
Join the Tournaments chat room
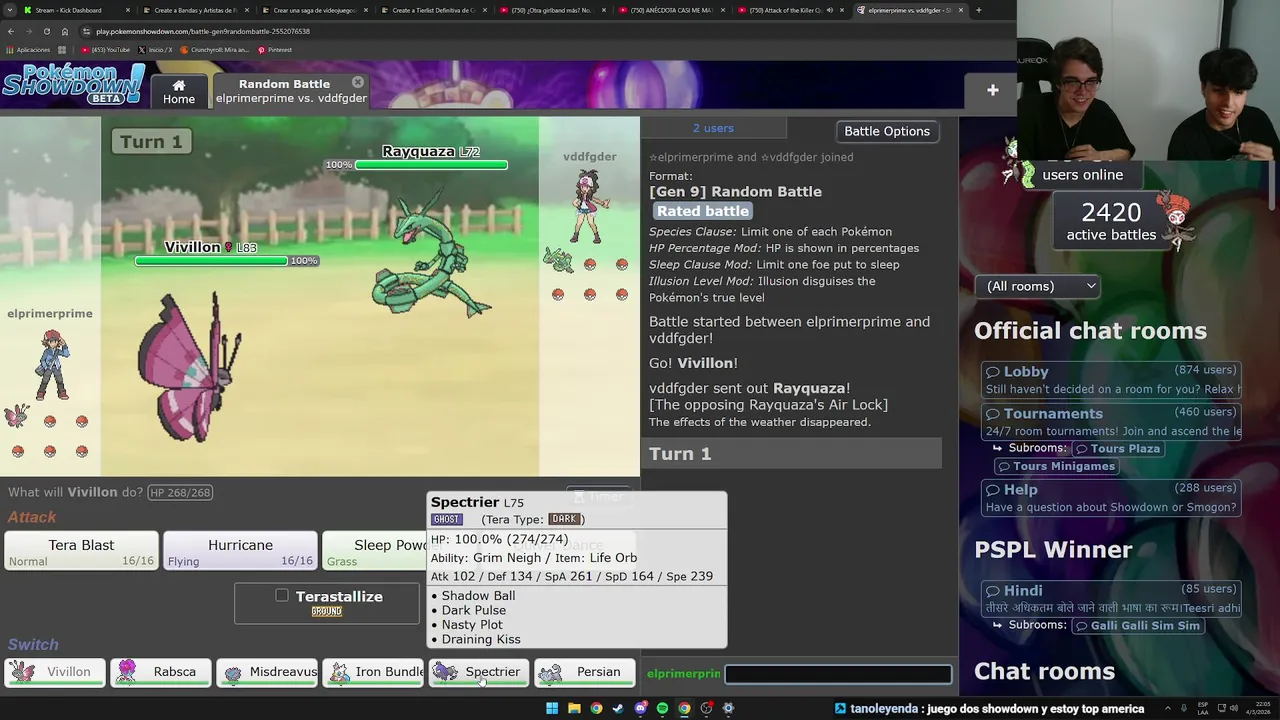1111,422
